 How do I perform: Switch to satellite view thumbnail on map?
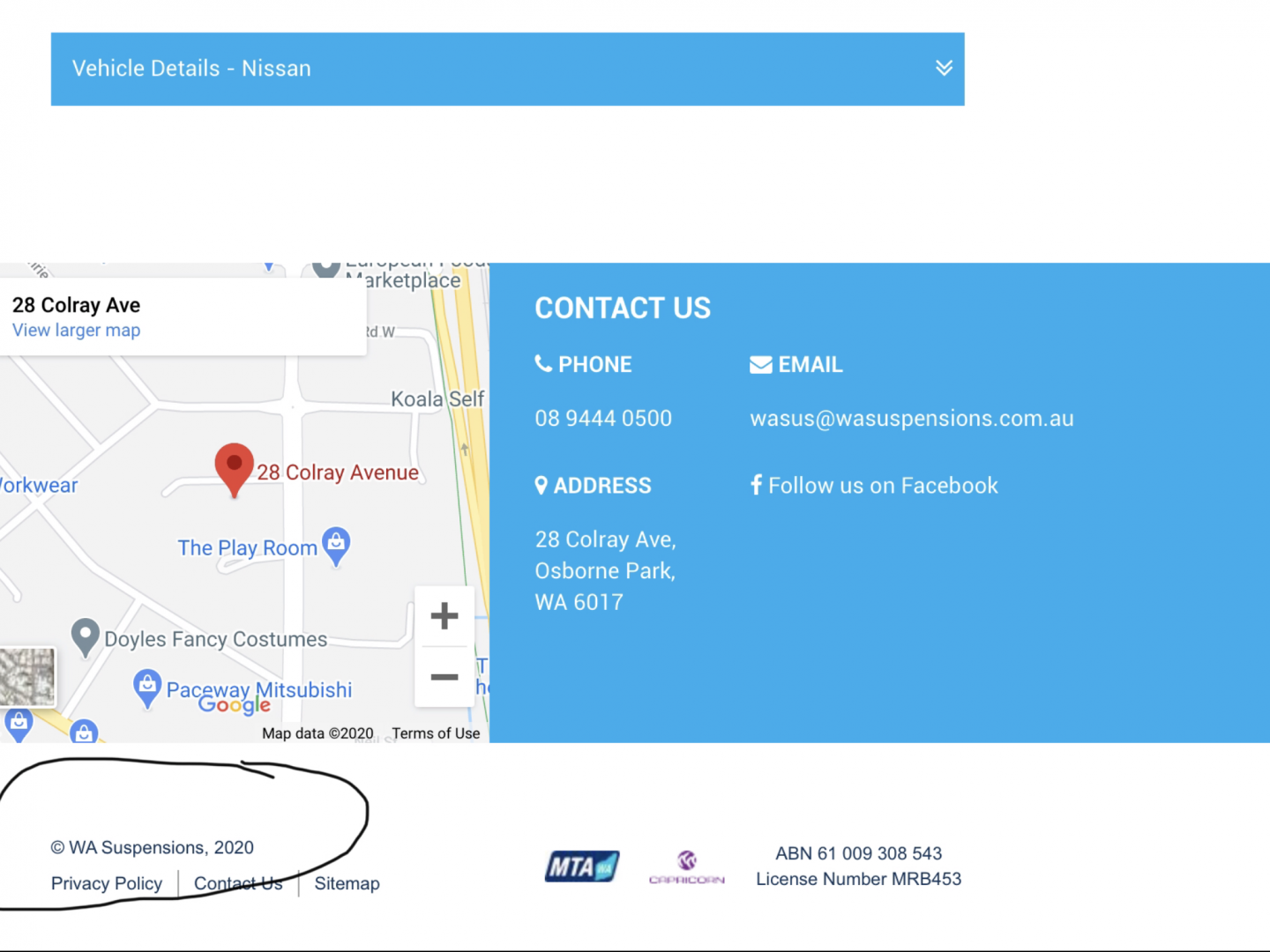[27, 676]
